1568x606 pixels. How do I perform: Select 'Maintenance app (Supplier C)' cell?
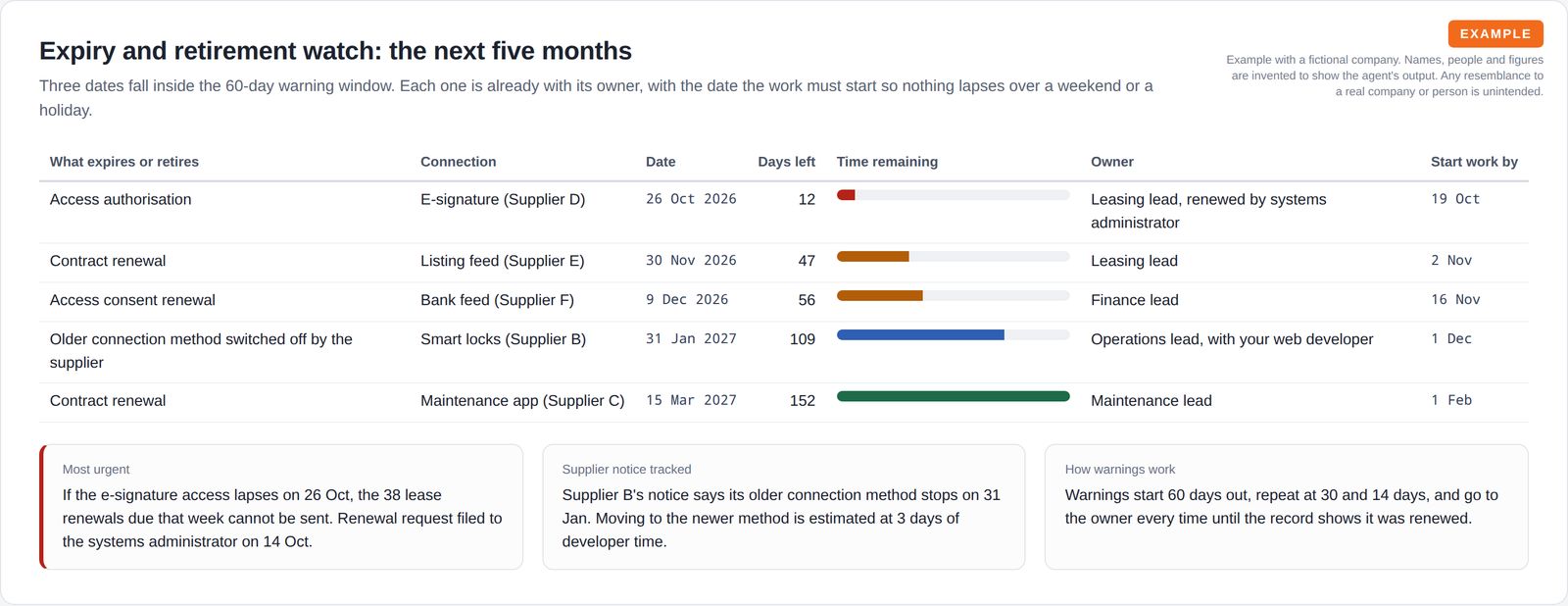pyautogui.click(x=522, y=401)
